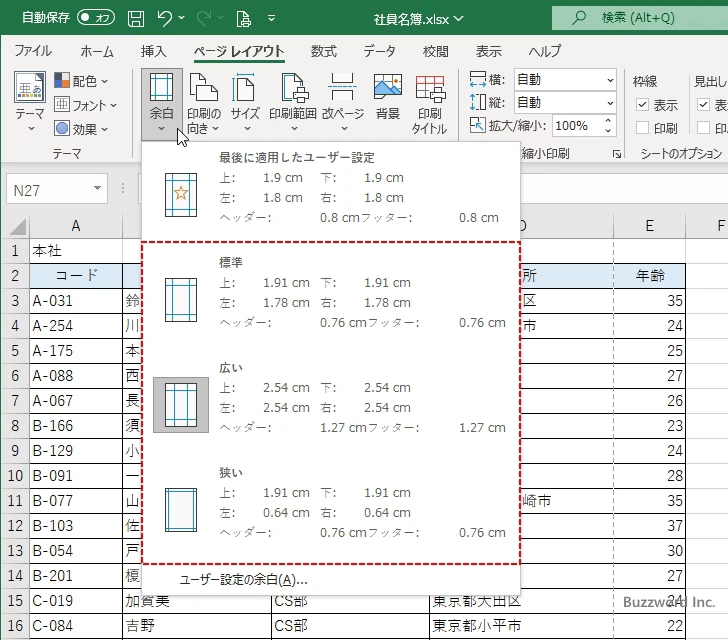Click the 年齢 header cell
Image resolution: width=728 pixels, height=640 pixels.
pos(650,276)
